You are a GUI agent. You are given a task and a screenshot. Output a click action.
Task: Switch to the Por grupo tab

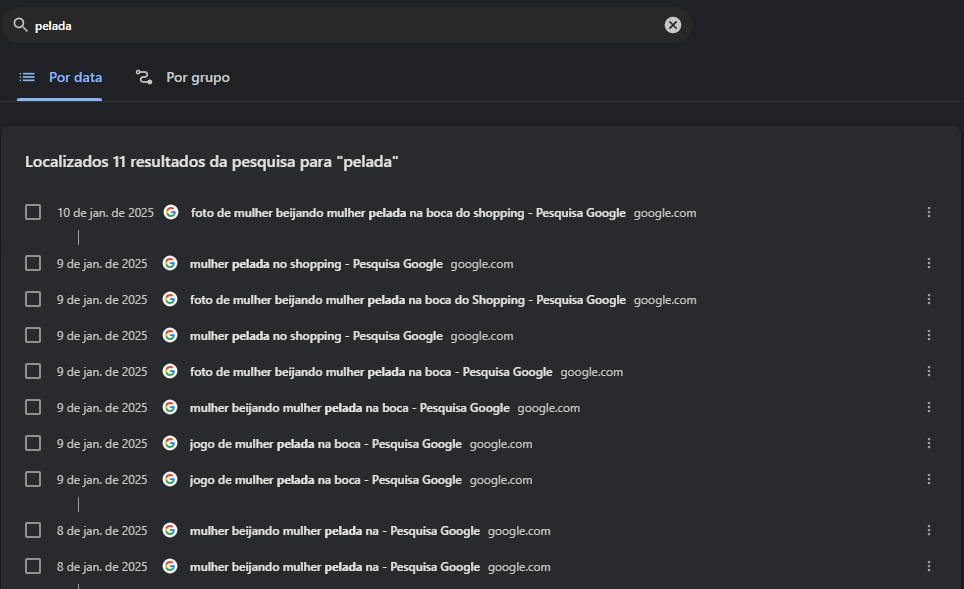click(182, 77)
